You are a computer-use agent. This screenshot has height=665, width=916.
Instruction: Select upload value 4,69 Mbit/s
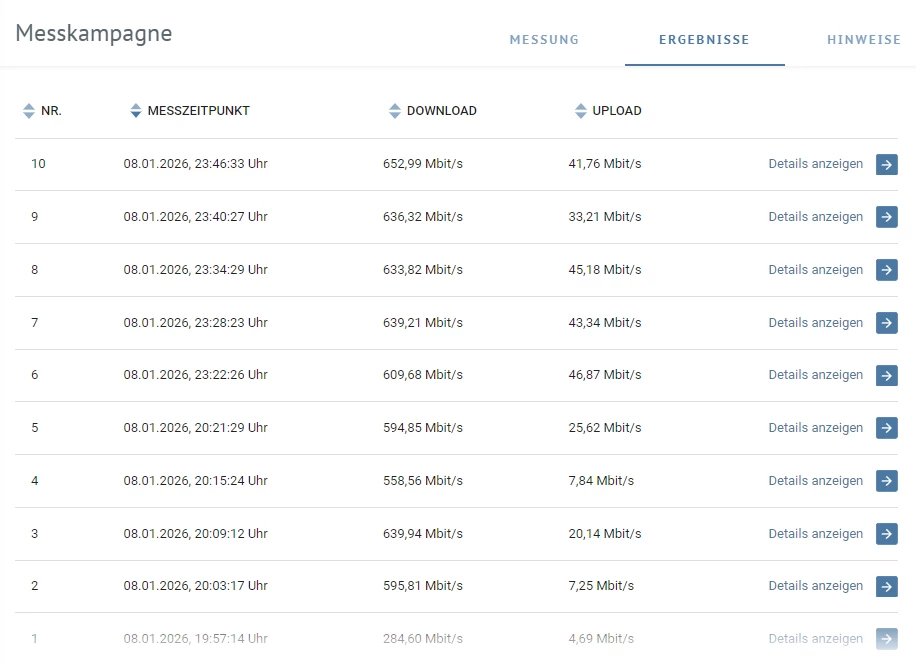pos(601,639)
